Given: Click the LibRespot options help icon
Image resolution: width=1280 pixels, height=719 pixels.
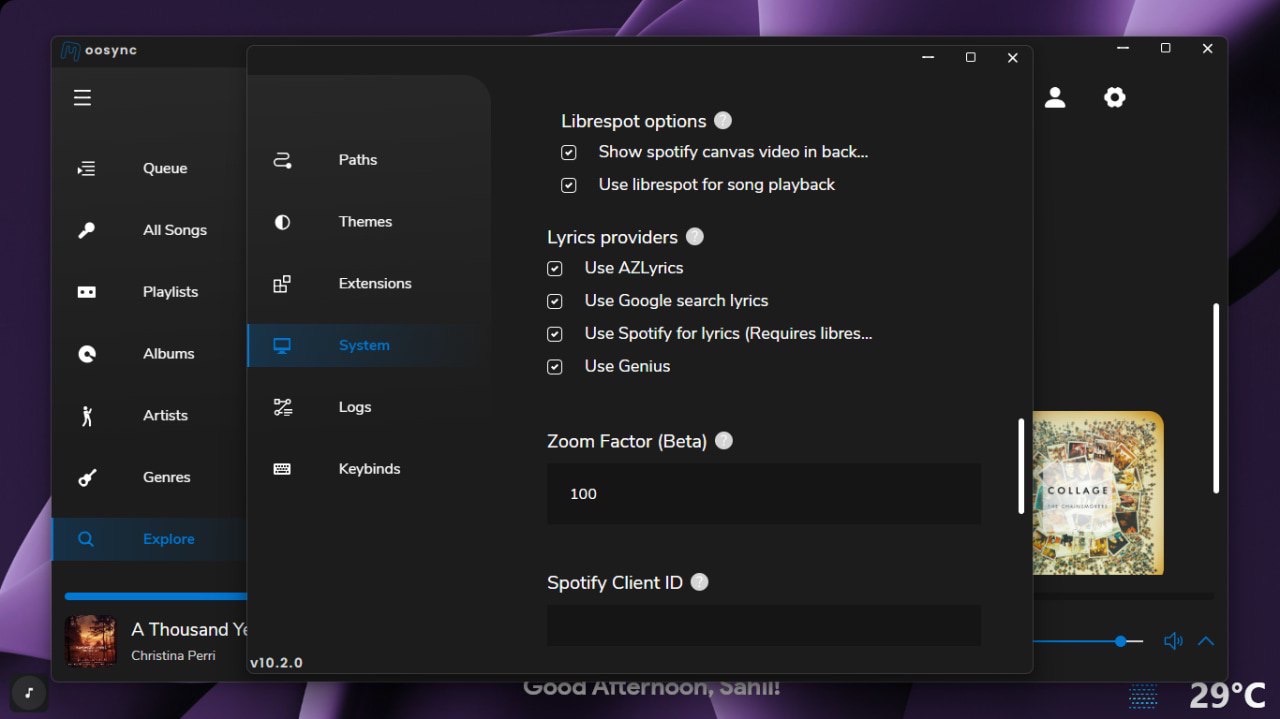Looking at the screenshot, I should pos(723,121).
